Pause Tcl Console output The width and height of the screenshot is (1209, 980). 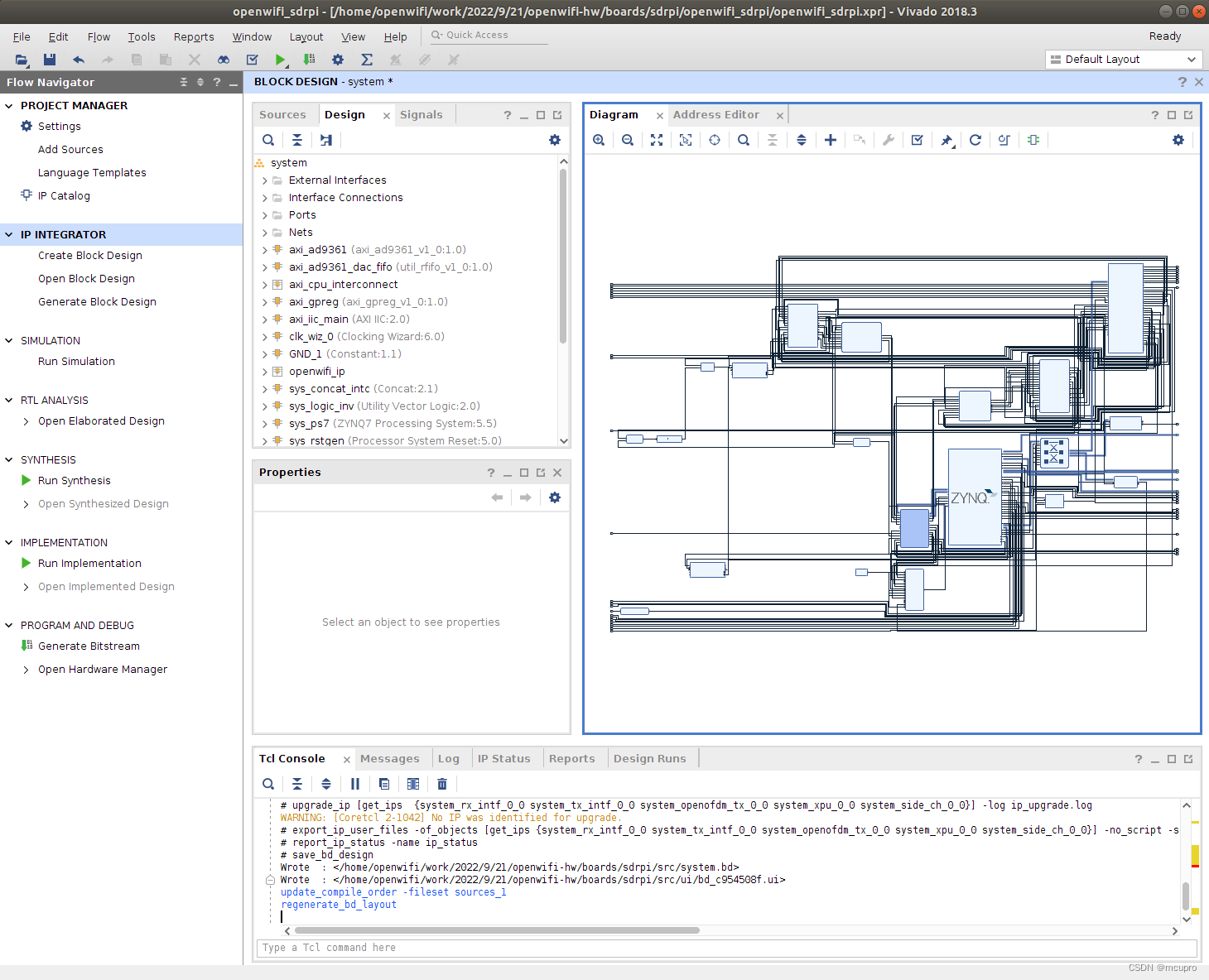[355, 784]
